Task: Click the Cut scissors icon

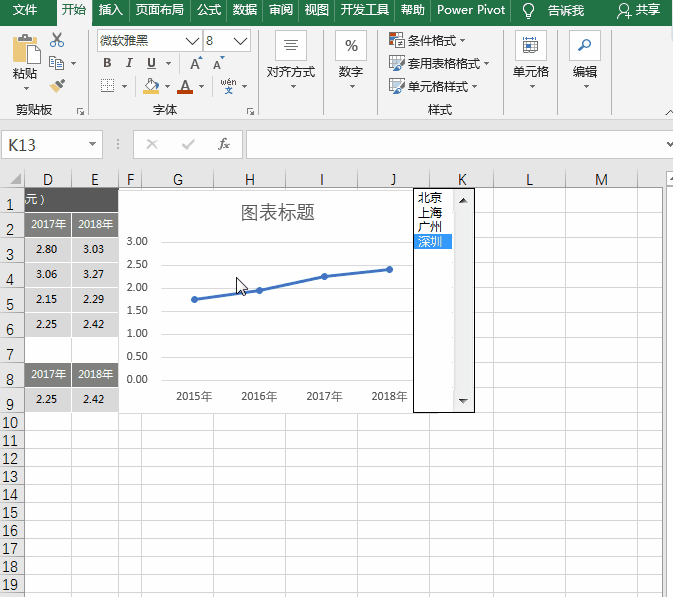Action: [x=57, y=39]
